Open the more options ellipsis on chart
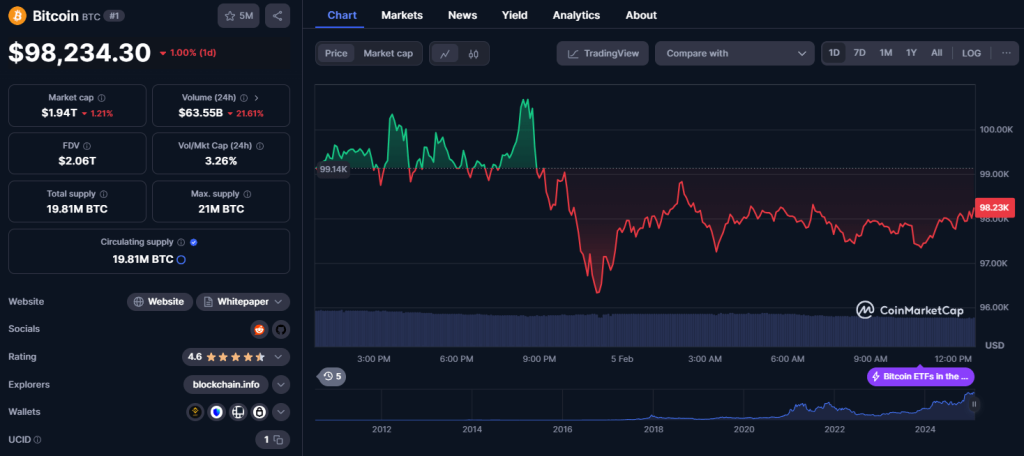Screen dimensions: 1024x456 (1004, 53)
